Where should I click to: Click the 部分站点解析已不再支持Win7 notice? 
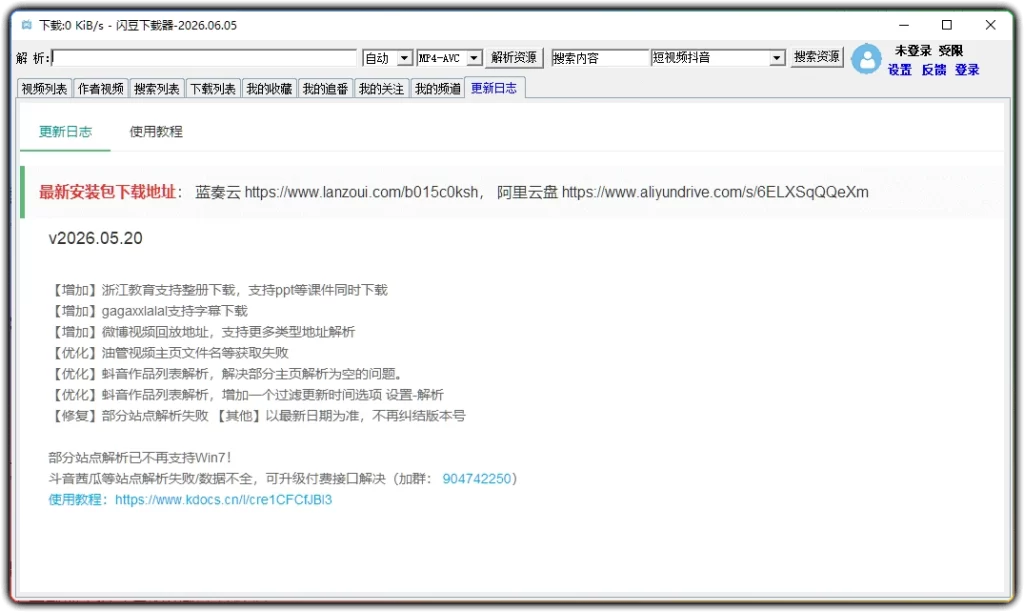click(x=140, y=458)
